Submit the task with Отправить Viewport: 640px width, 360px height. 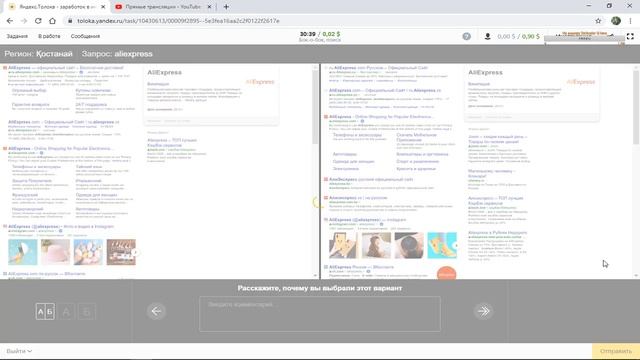[x=616, y=351]
